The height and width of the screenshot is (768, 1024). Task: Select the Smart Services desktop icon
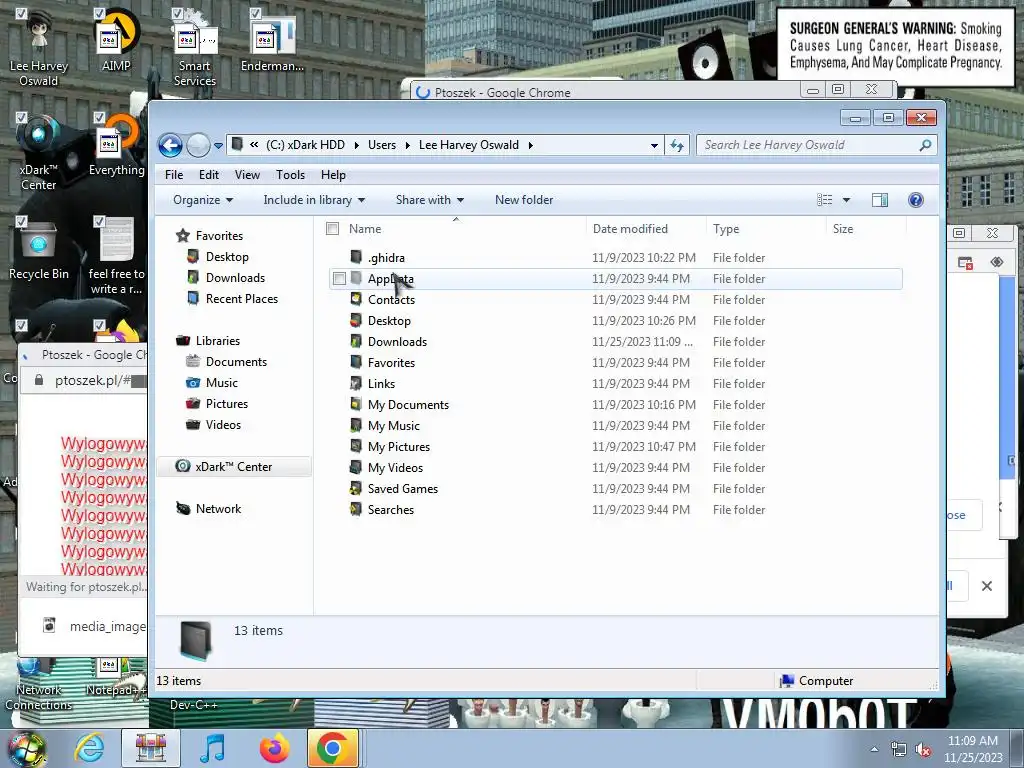pyautogui.click(x=195, y=47)
